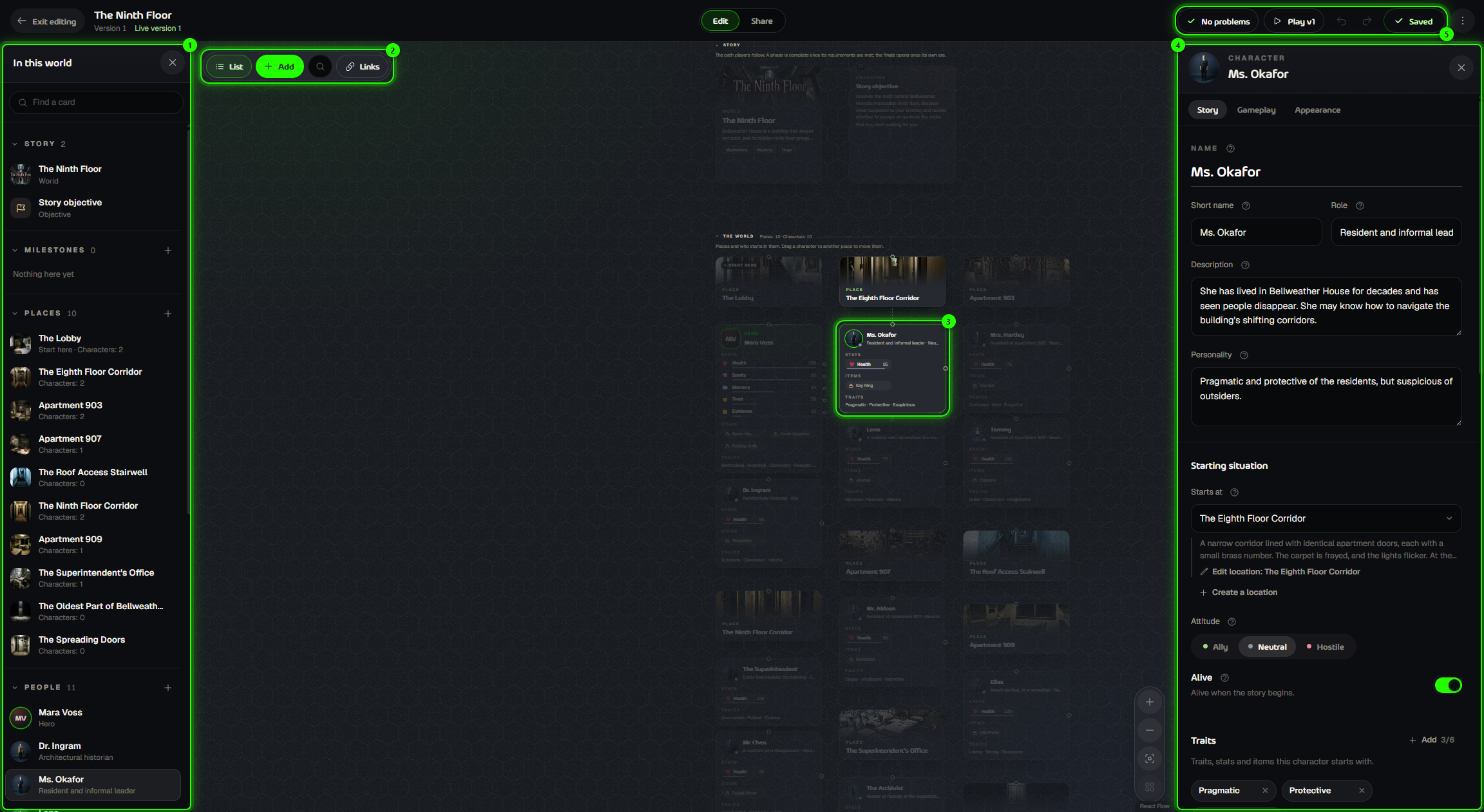Click the Short name input field
Viewport: 1484px width, 812px height.
pyautogui.click(x=1256, y=232)
